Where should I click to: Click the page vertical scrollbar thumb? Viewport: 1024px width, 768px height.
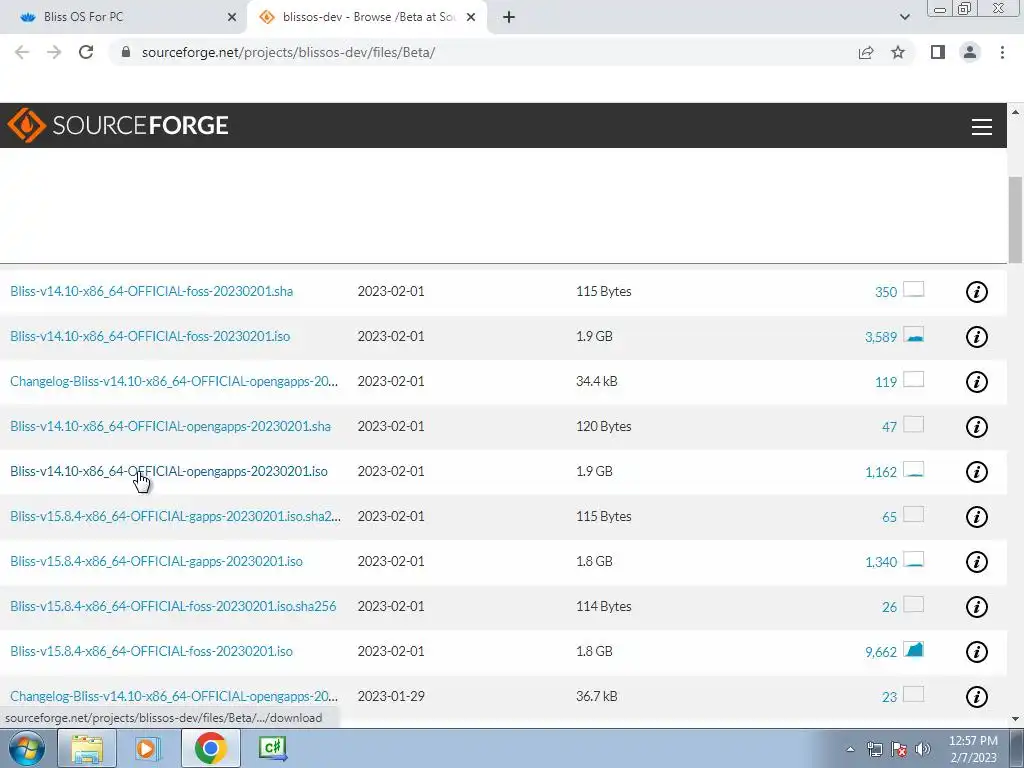[x=1015, y=220]
